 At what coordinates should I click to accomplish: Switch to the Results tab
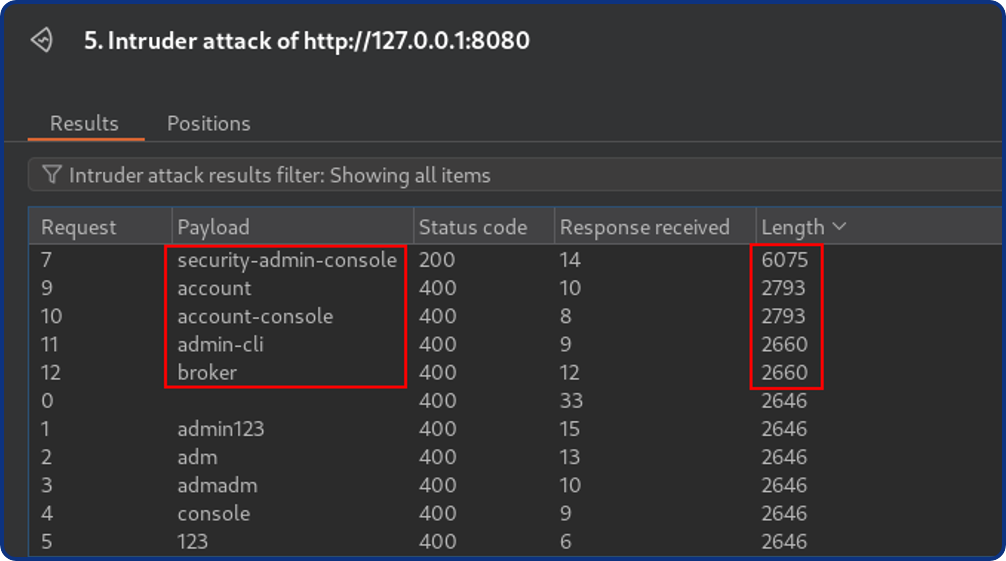click(84, 124)
